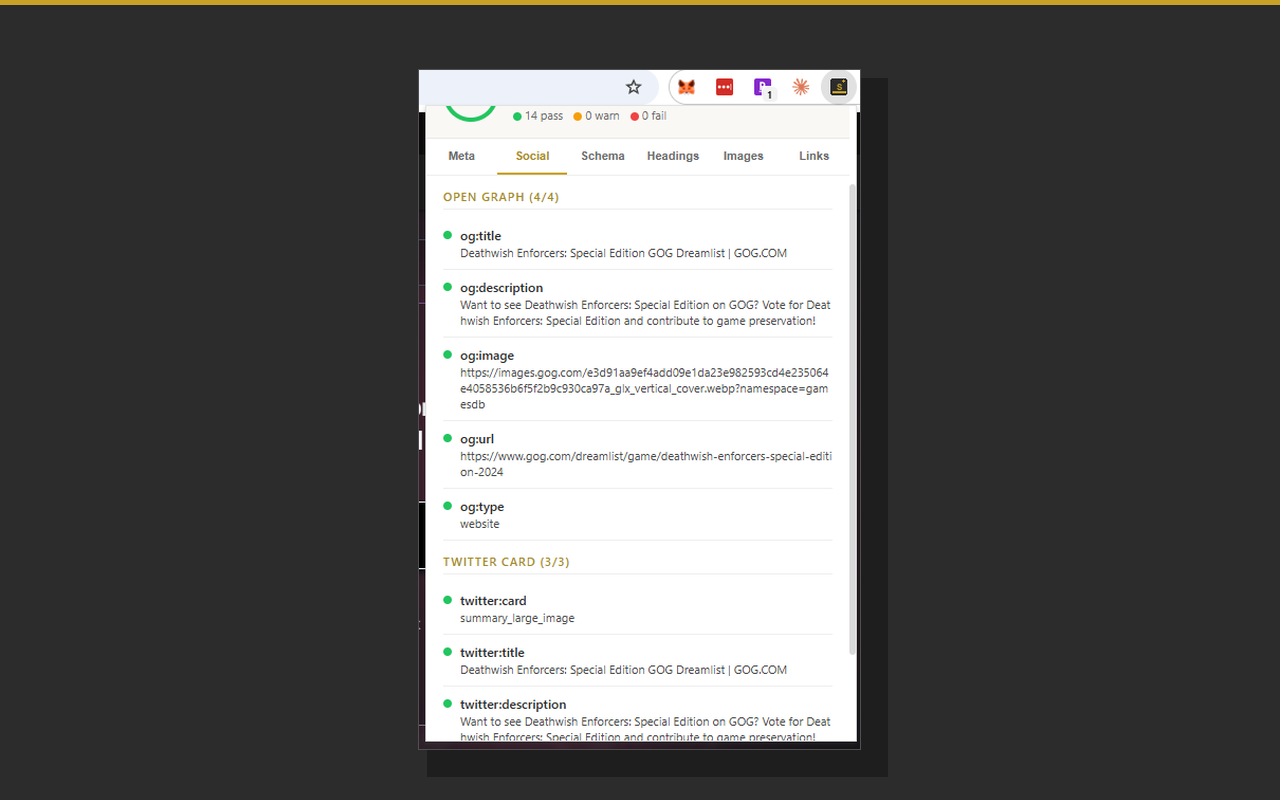
Task: Toggle the og:title pass indicator
Action: click(x=447, y=235)
